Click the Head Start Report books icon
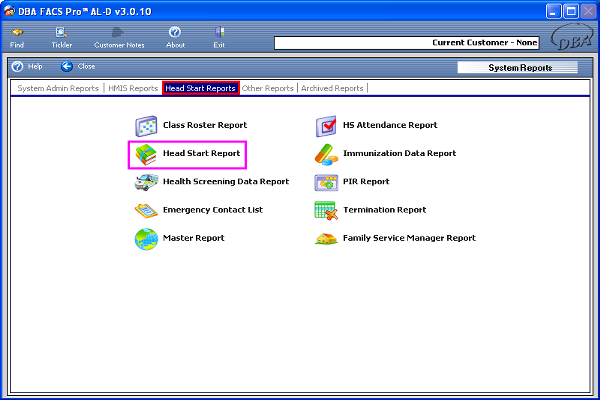The image size is (600, 400). point(147,154)
